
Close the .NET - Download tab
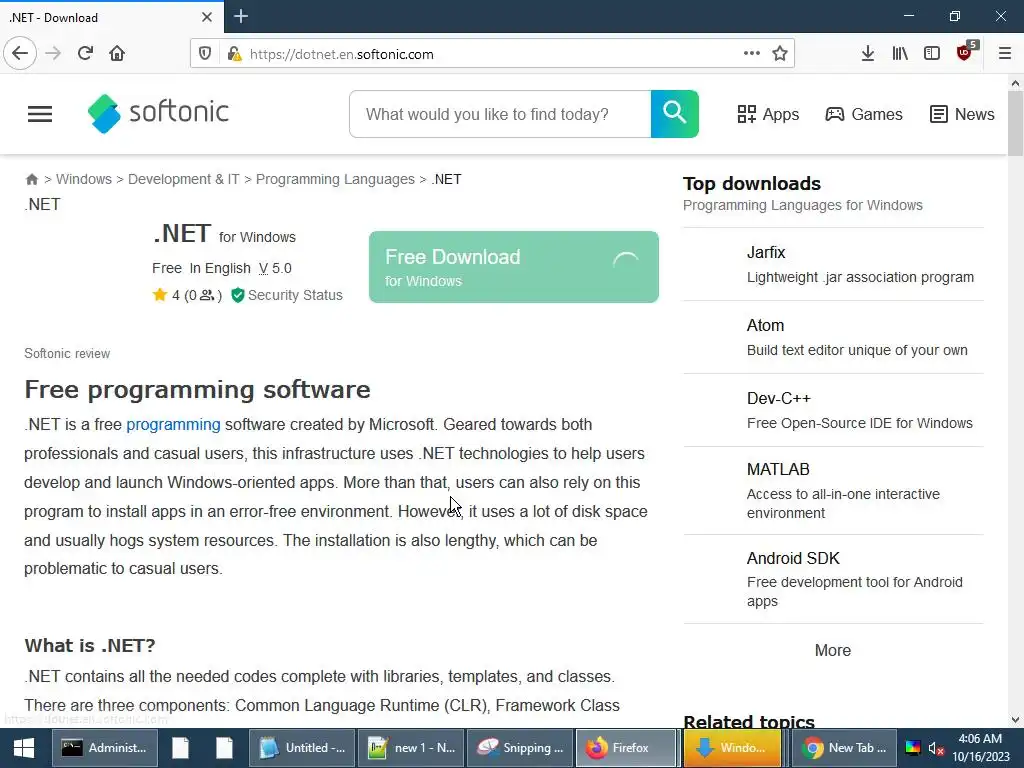[207, 17]
